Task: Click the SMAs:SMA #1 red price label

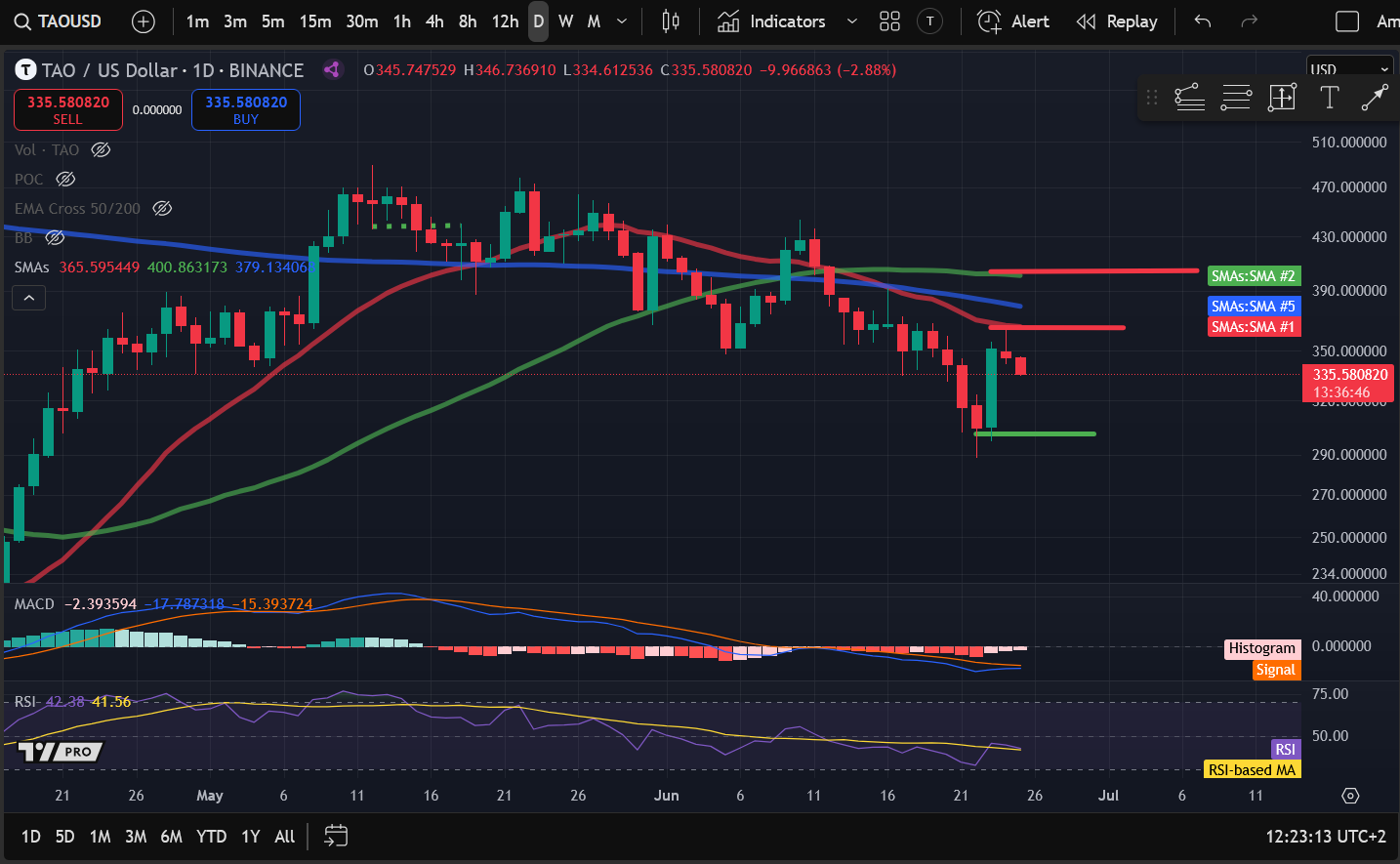Action: pyautogui.click(x=1254, y=327)
